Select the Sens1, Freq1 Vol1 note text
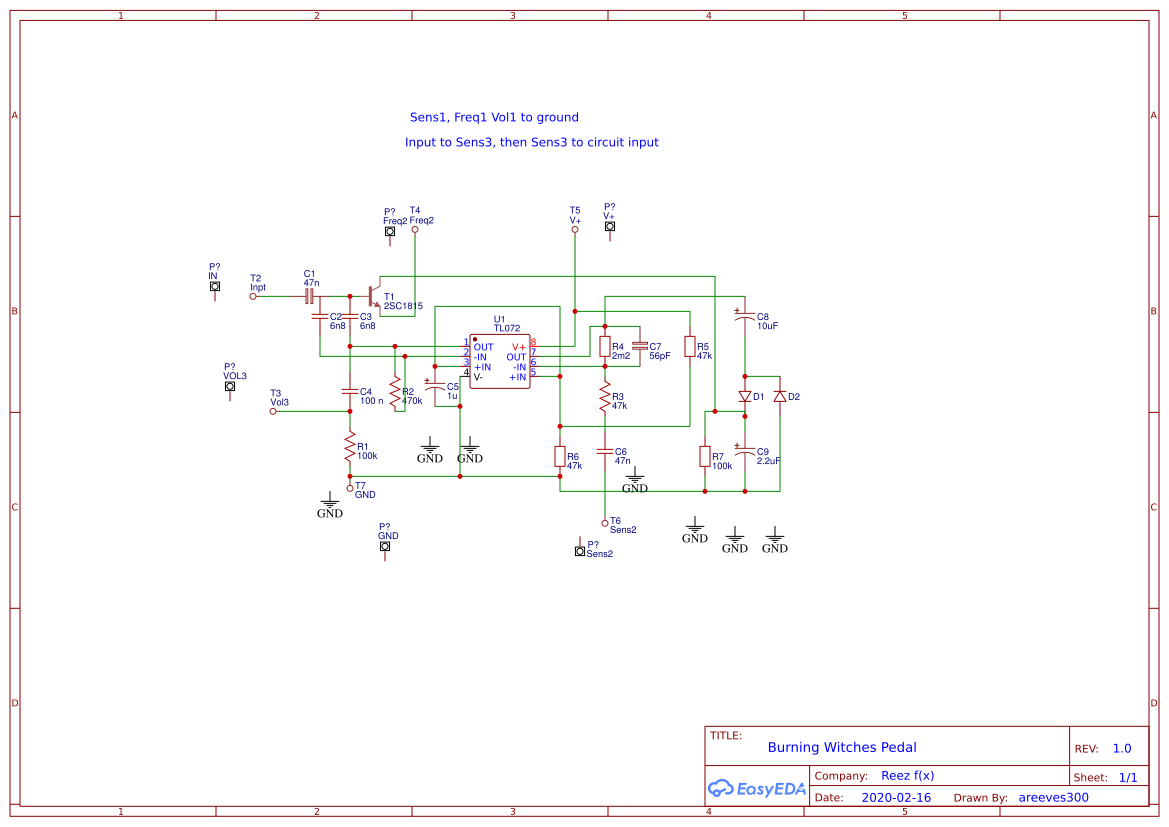Image resolution: width=1169 pixels, height=827 pixels. pos(494,117)
